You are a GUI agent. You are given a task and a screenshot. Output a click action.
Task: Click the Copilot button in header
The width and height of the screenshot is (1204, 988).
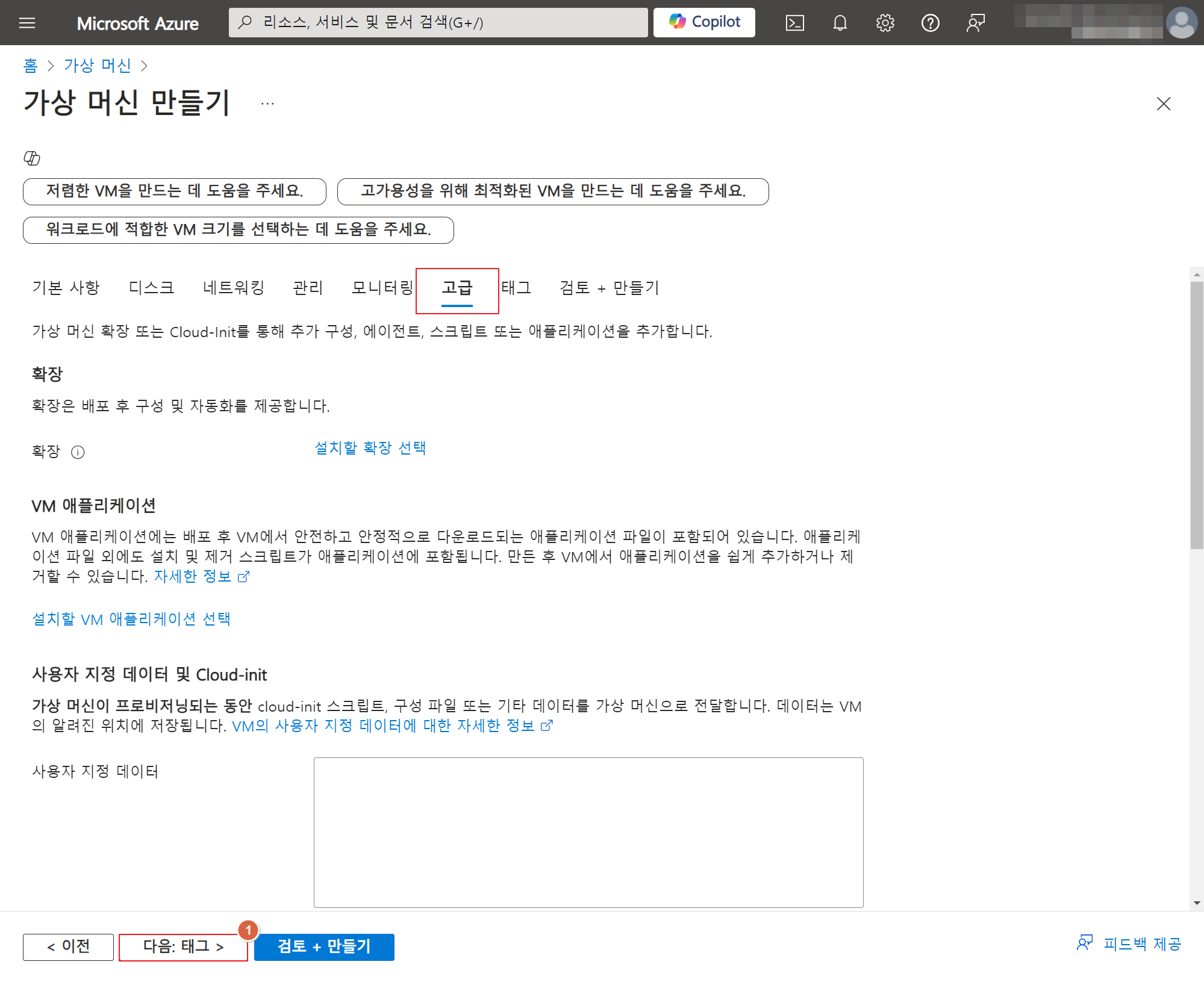tap(703, 22)
